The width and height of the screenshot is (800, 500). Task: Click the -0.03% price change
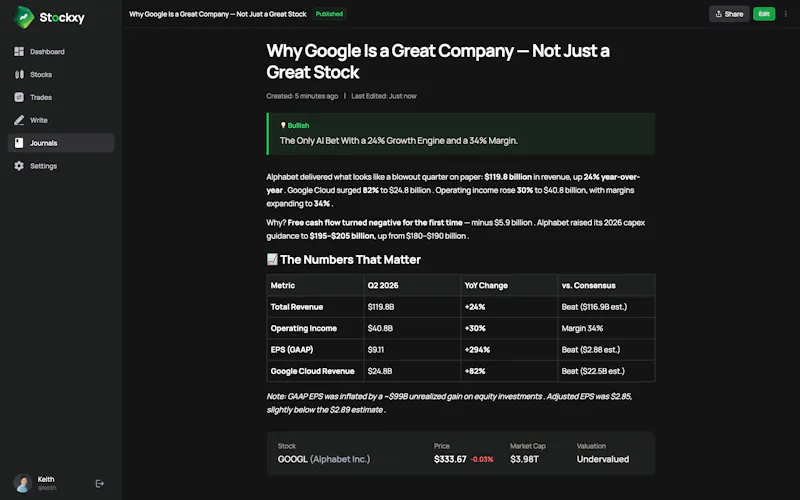pos(482,459)
